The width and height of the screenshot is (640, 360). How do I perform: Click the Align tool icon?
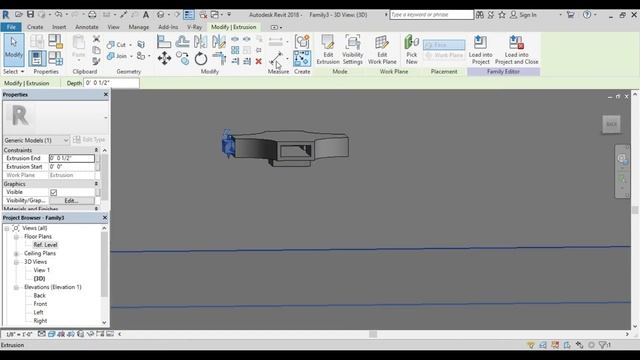click(x=164, y=42)
